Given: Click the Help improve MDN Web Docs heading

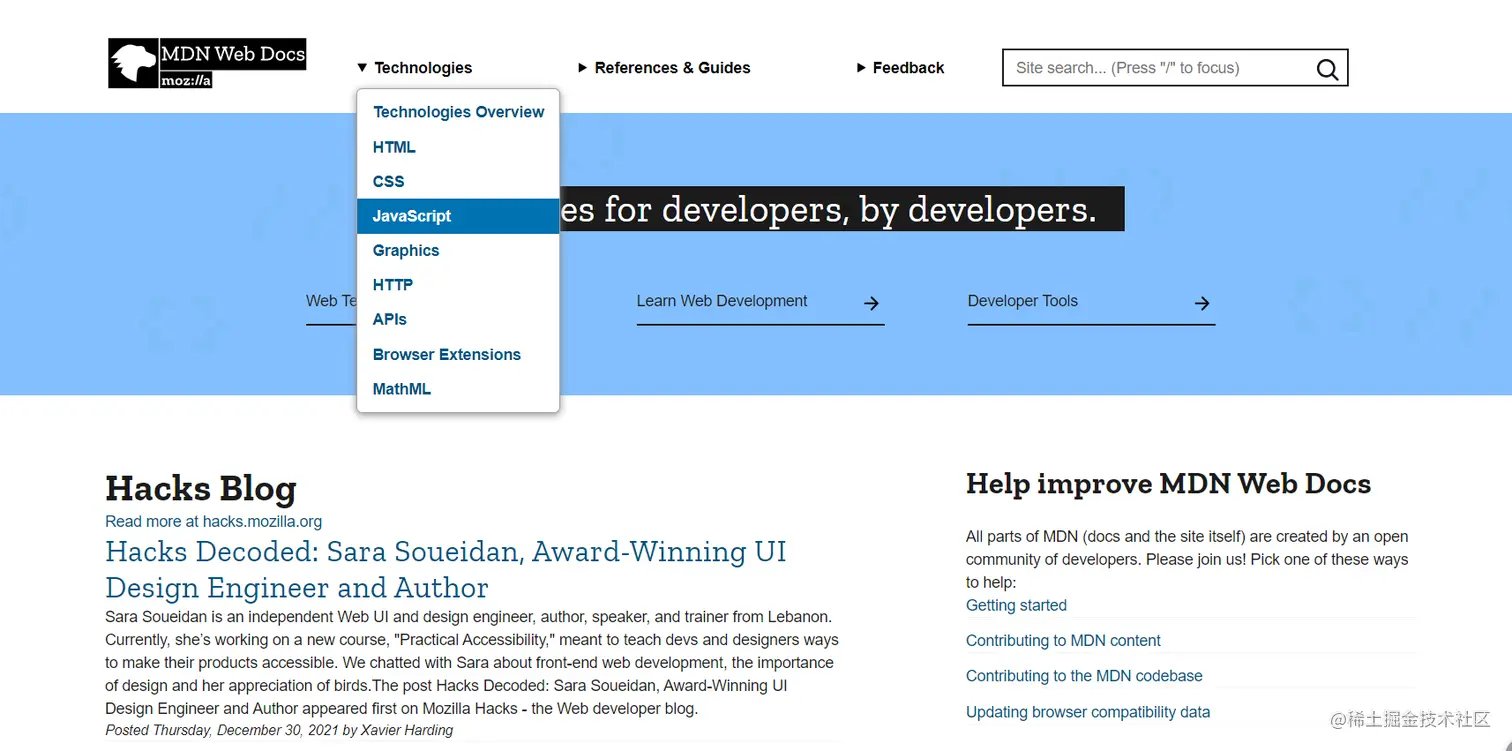Looking at the screenshot, I should pos(1168,484).
